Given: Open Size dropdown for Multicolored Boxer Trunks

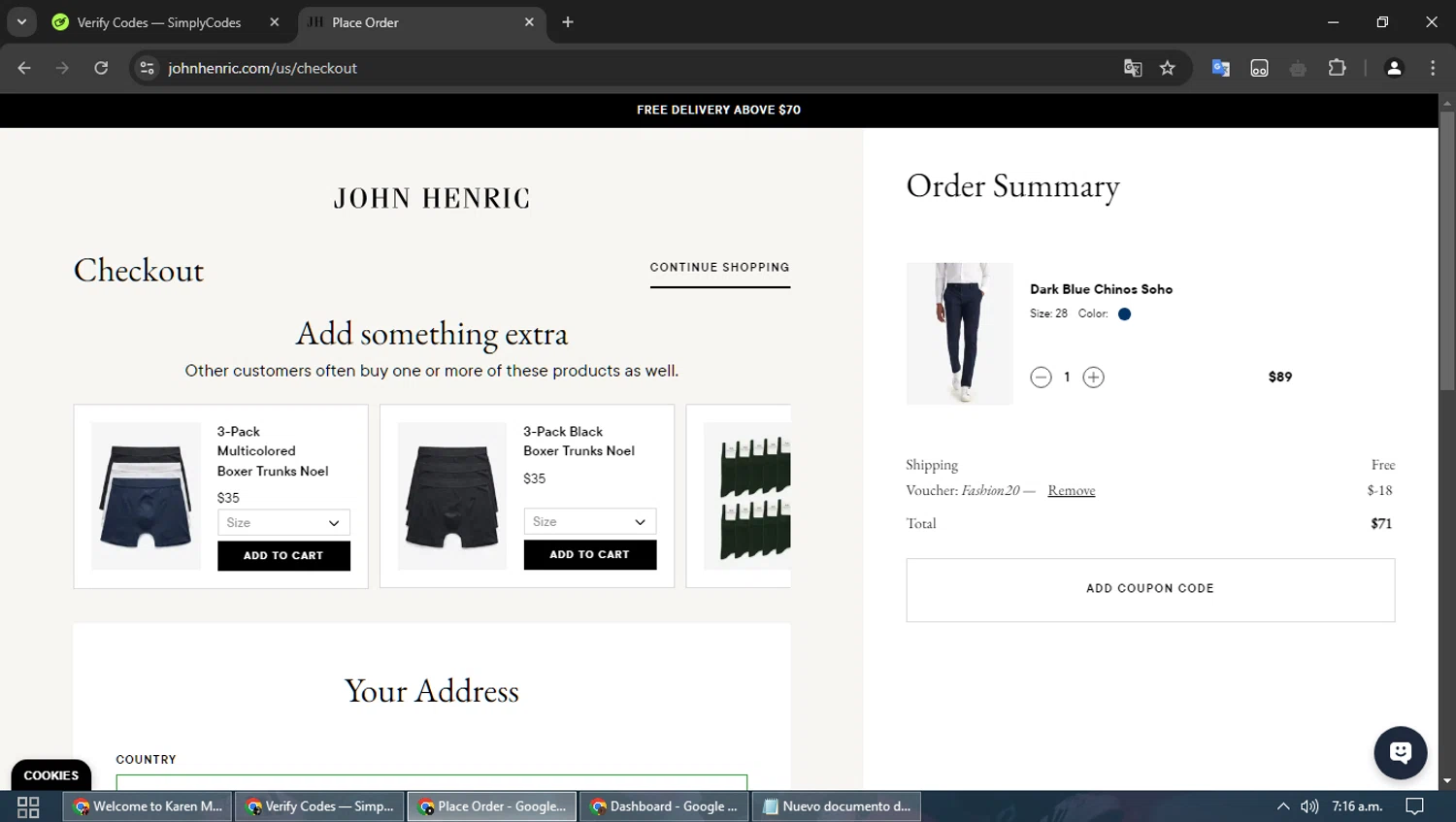Looking at the screenshot, I should tap(283, 522).
